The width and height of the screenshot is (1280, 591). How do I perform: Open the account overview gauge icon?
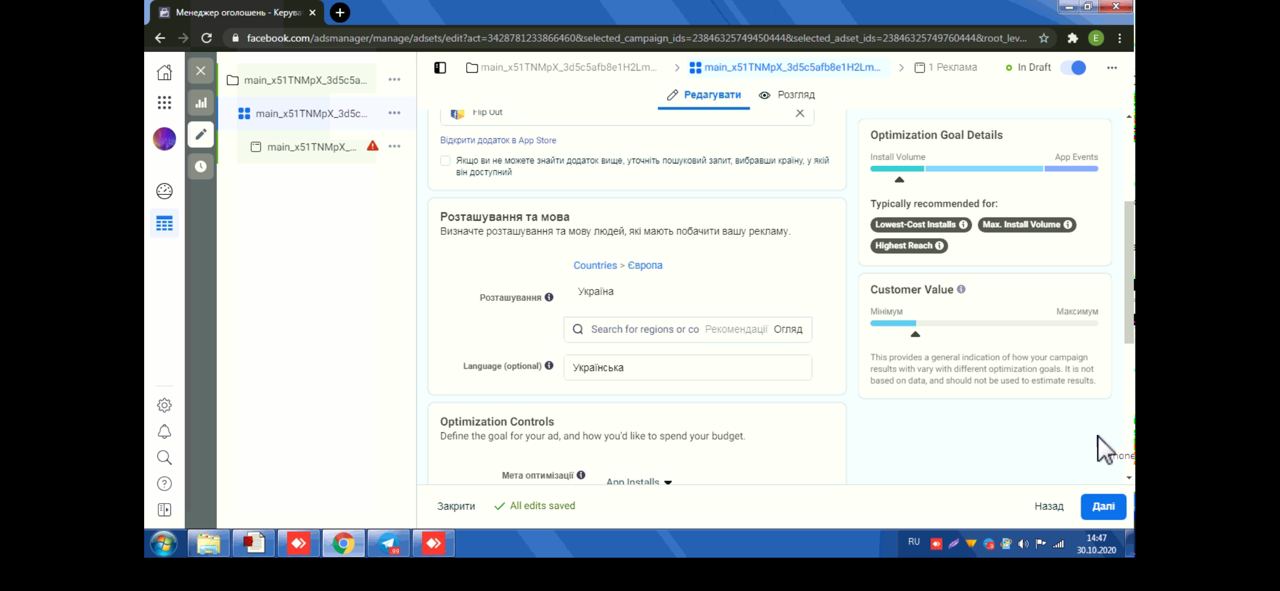click(x=164, y=191)
